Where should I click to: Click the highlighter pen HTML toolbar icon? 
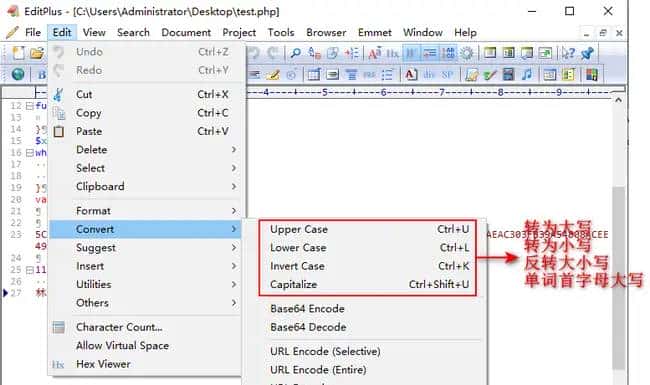click(x=273, y=75)
